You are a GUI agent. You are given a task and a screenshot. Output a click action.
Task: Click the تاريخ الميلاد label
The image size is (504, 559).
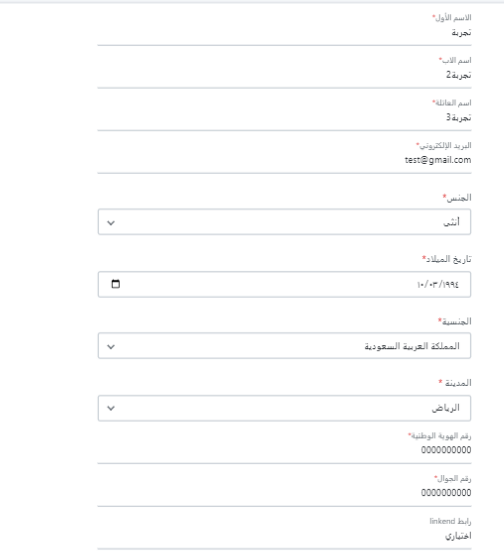(x=448, y=259)
